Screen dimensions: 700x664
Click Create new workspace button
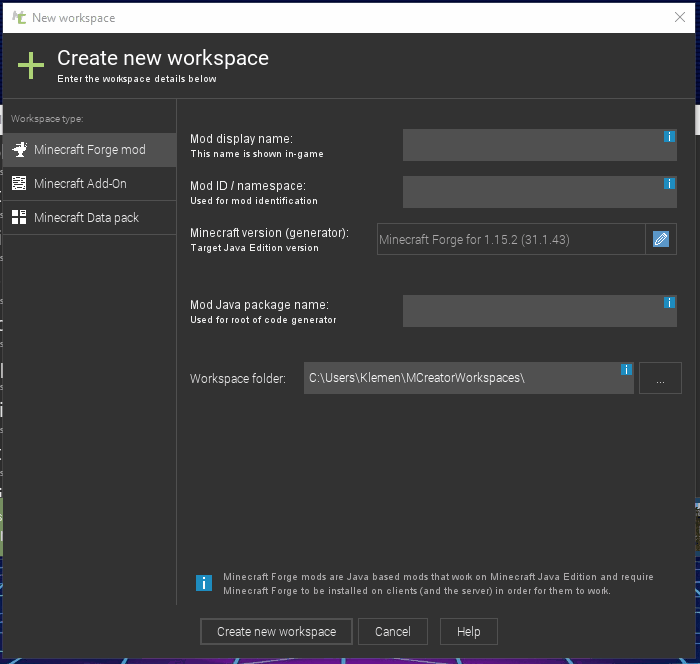tap(276, 631)
